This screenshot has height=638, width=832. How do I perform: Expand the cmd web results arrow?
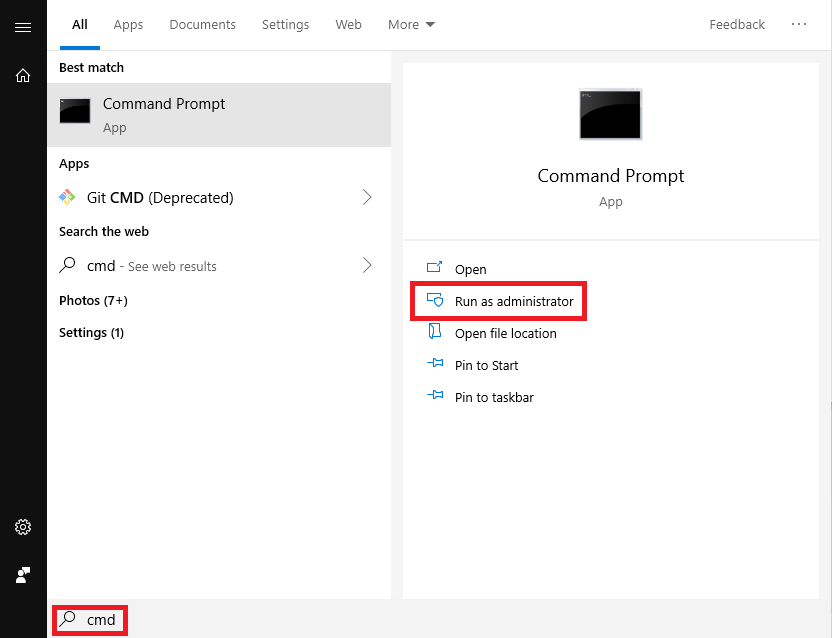click(x=367, y=265)
